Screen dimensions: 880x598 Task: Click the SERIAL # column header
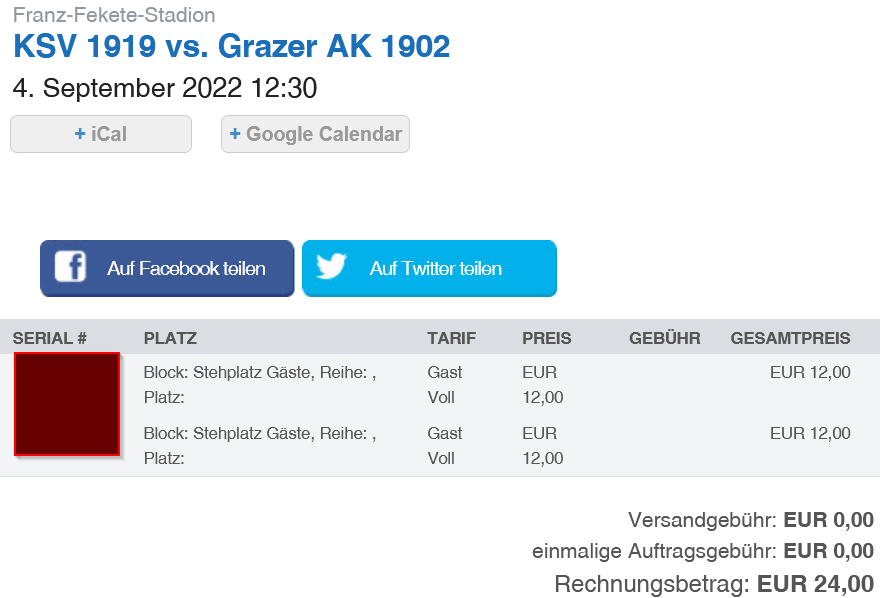[x=49, y=338]
